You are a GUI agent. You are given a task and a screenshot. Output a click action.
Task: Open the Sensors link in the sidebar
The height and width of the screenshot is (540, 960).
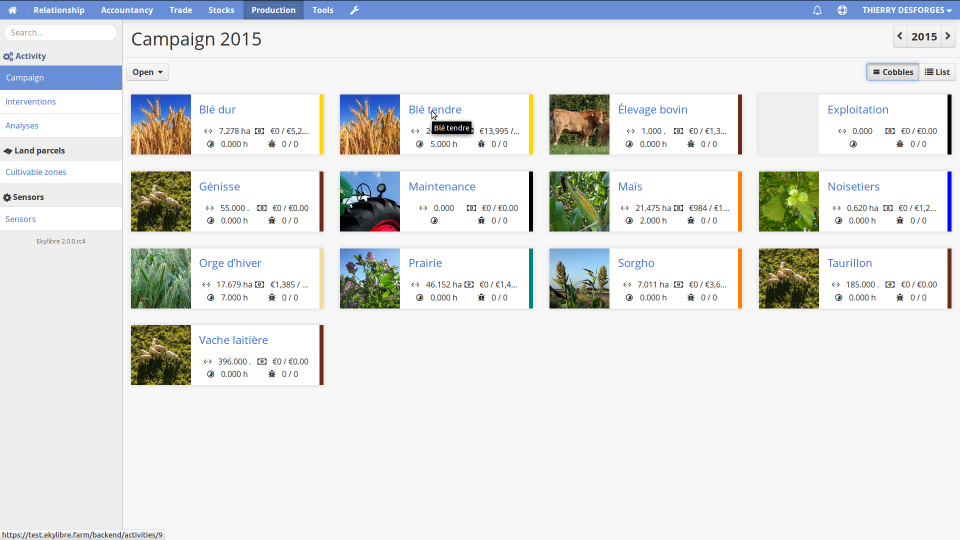[61, 219]
